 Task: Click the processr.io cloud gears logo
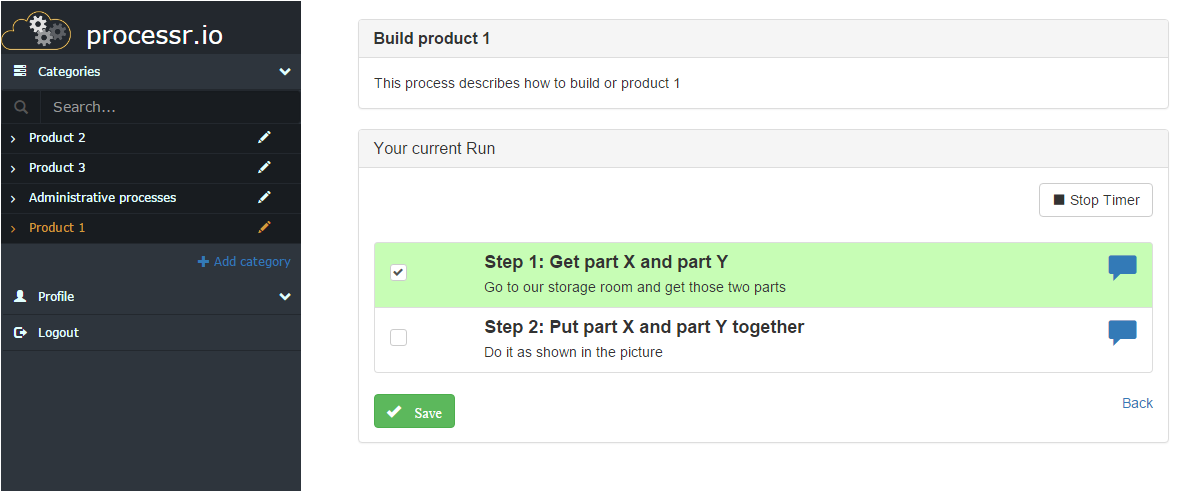[x=37, y=31]
